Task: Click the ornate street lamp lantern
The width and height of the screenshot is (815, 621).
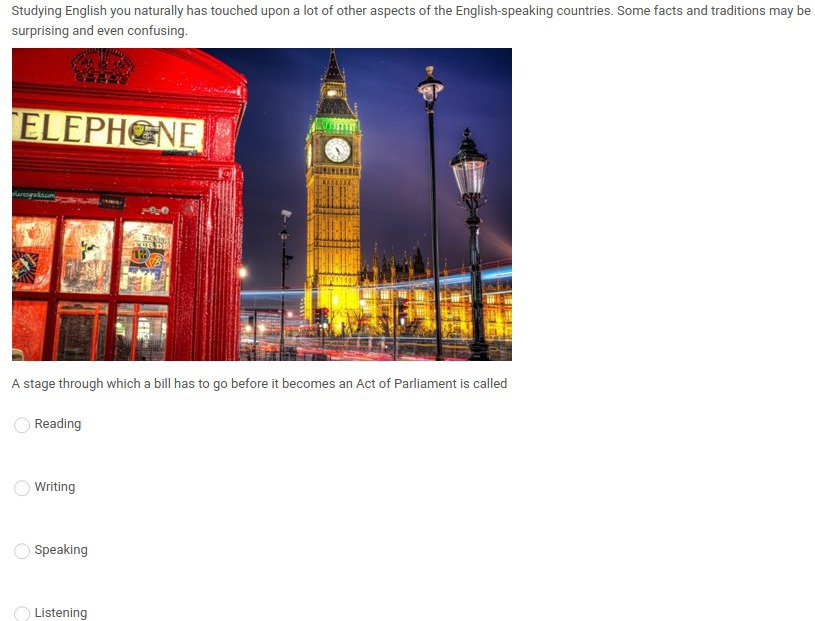Action: [469, 164]
